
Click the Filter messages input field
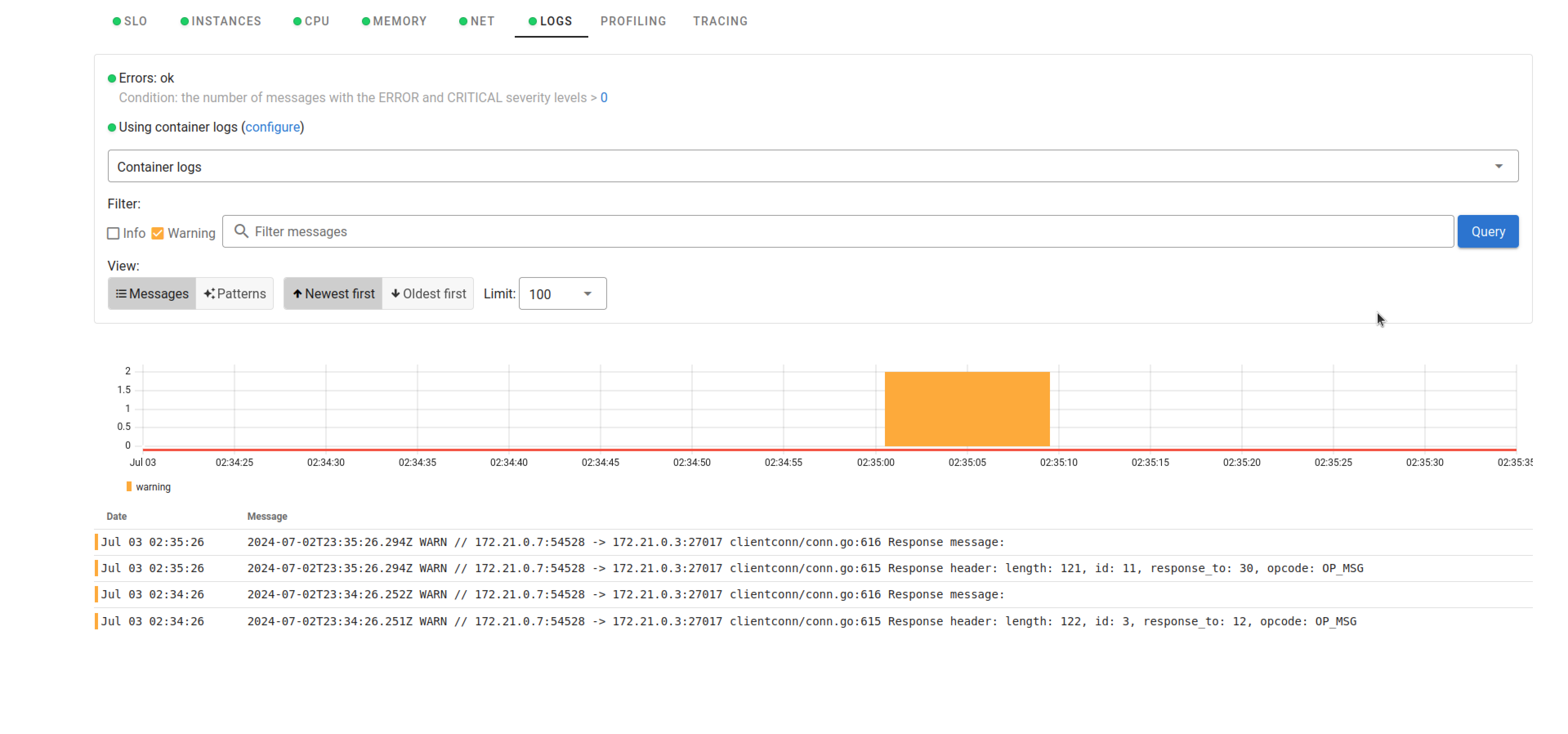pos(838,231)
